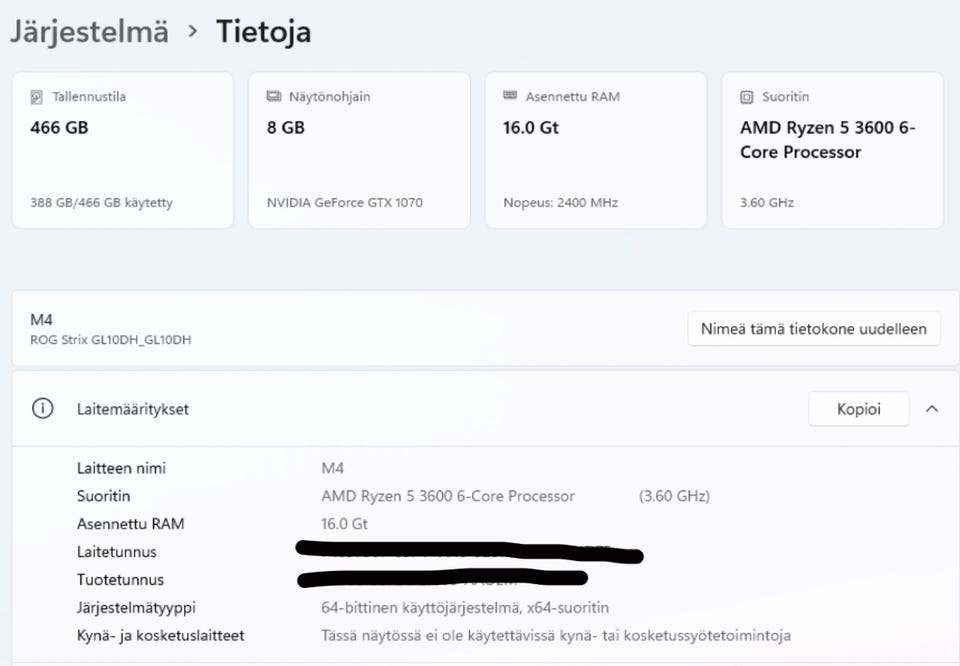This screenshot has height=666, width=960.
Task: Click the Tietoja page title
Action: [264, 31]
